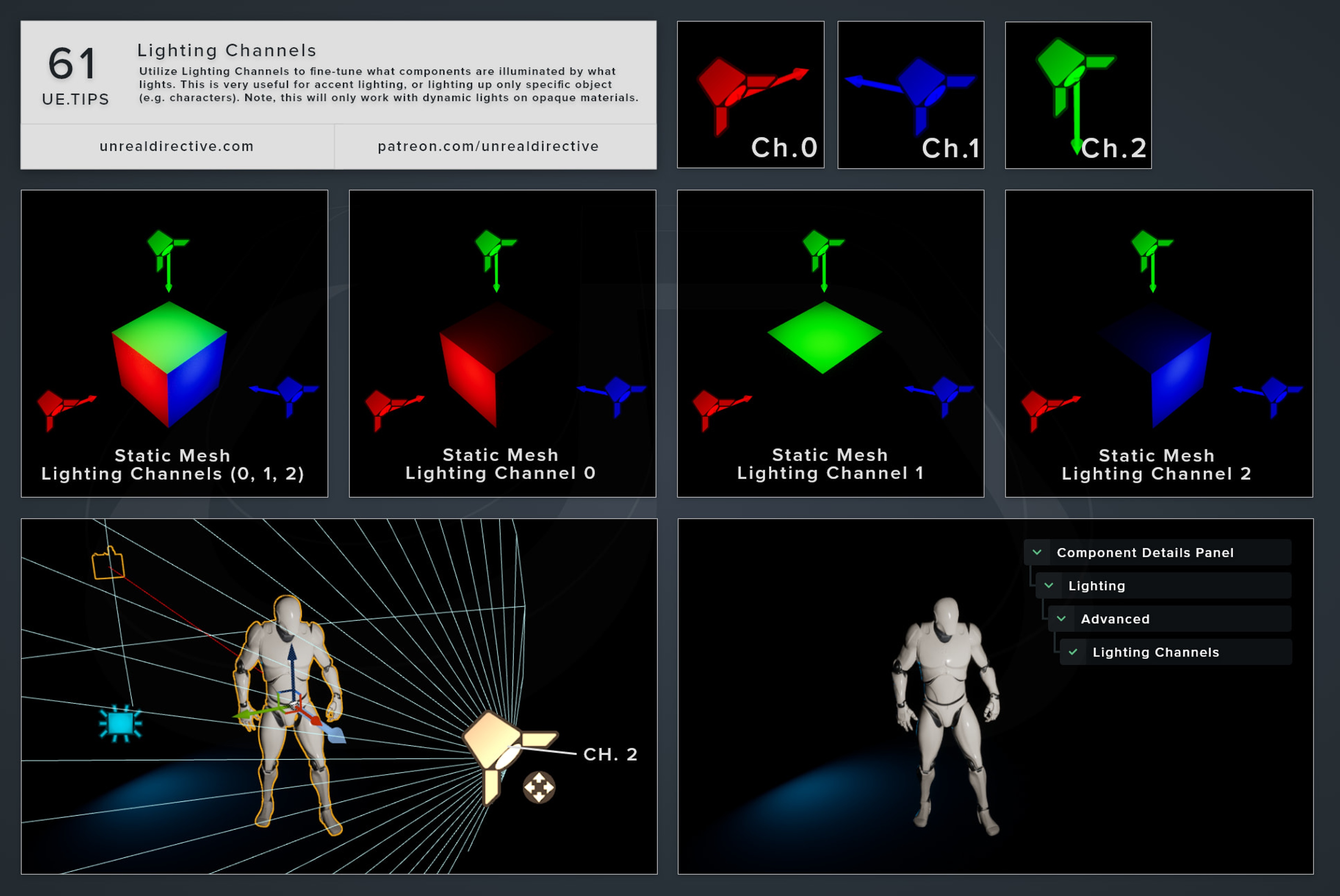Viewport: 1340px width, 896px height.
Task: Collapse the Lighting section chevron
Action: tap(1049, 586)
